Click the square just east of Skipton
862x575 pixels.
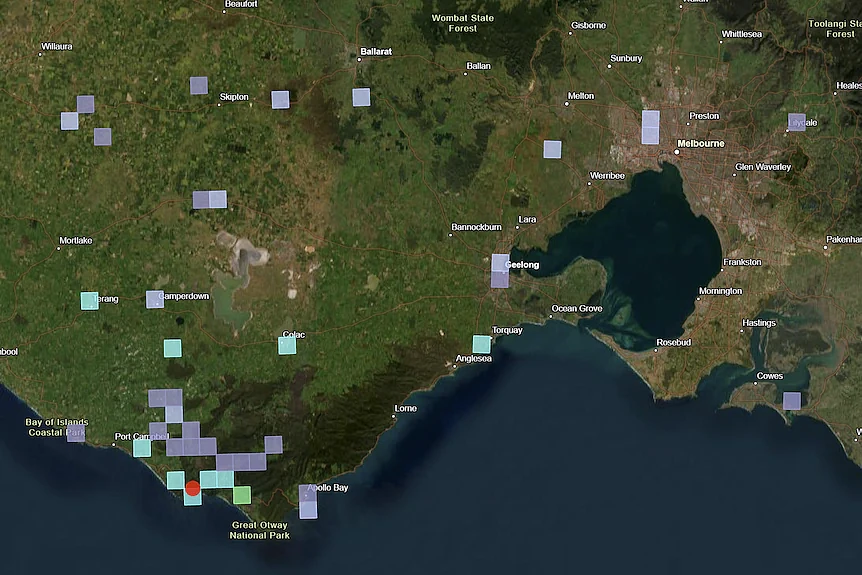pyautogui.click(x=280, y=99)
